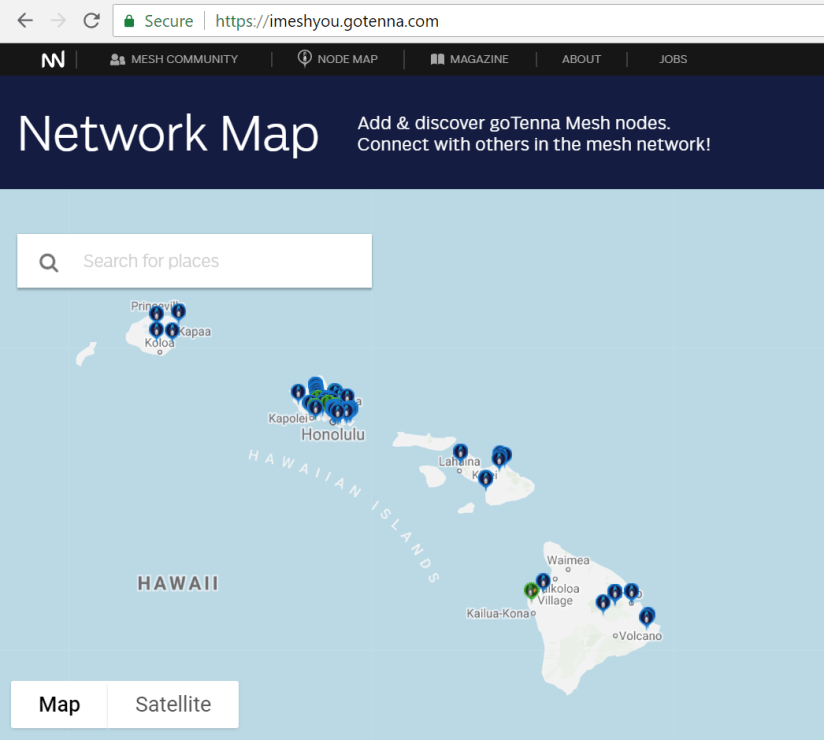Click the node pin west of Kapolei
This screenshot has height=740, width=824.
click(x=298, y=391)
